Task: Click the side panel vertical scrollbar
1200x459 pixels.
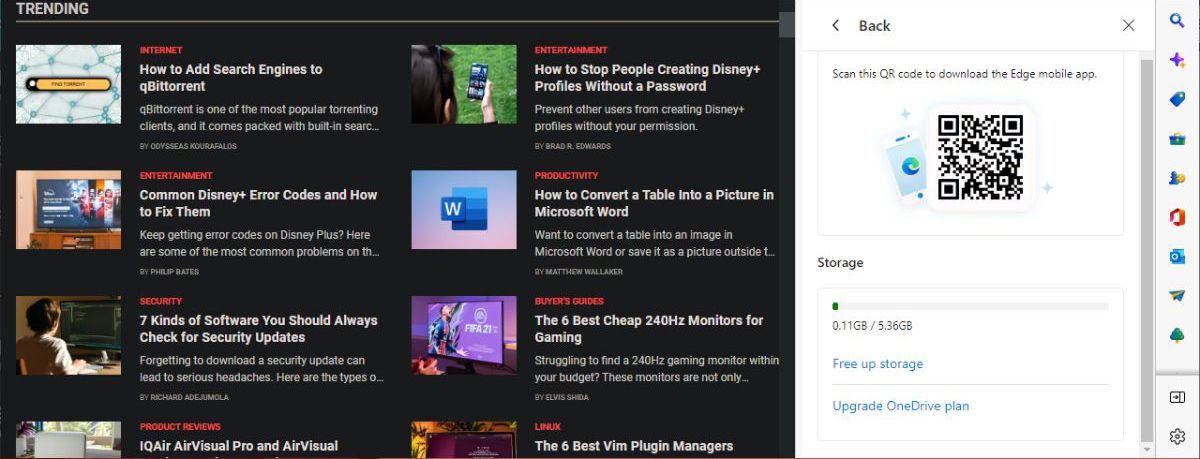Action: (1147, 250)
